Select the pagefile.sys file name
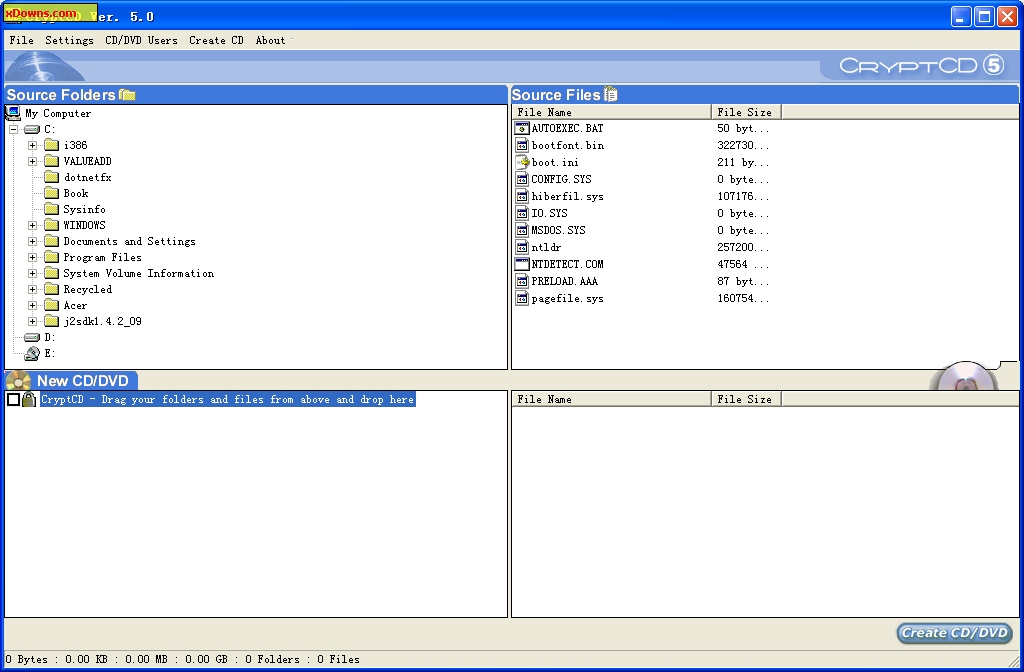Viewport: 1024px width, 672px height. click(568, 298)
